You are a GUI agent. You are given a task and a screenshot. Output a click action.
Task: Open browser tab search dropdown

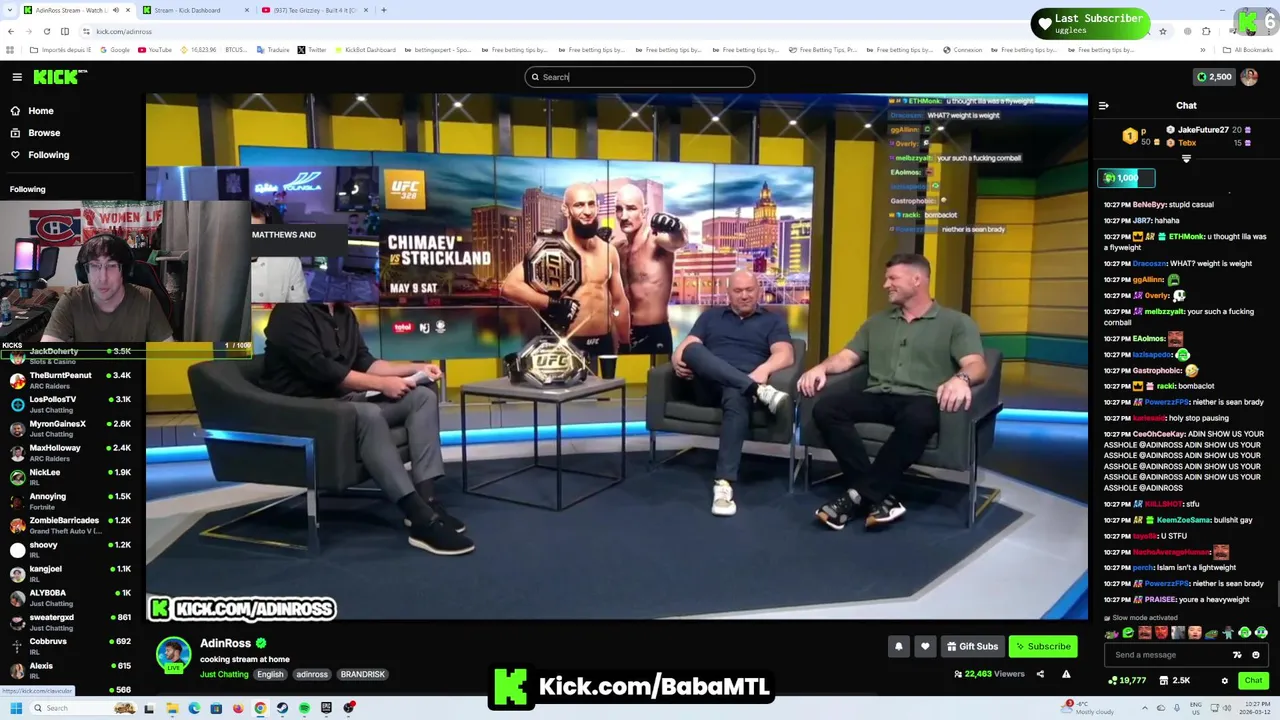coord(10,10)
